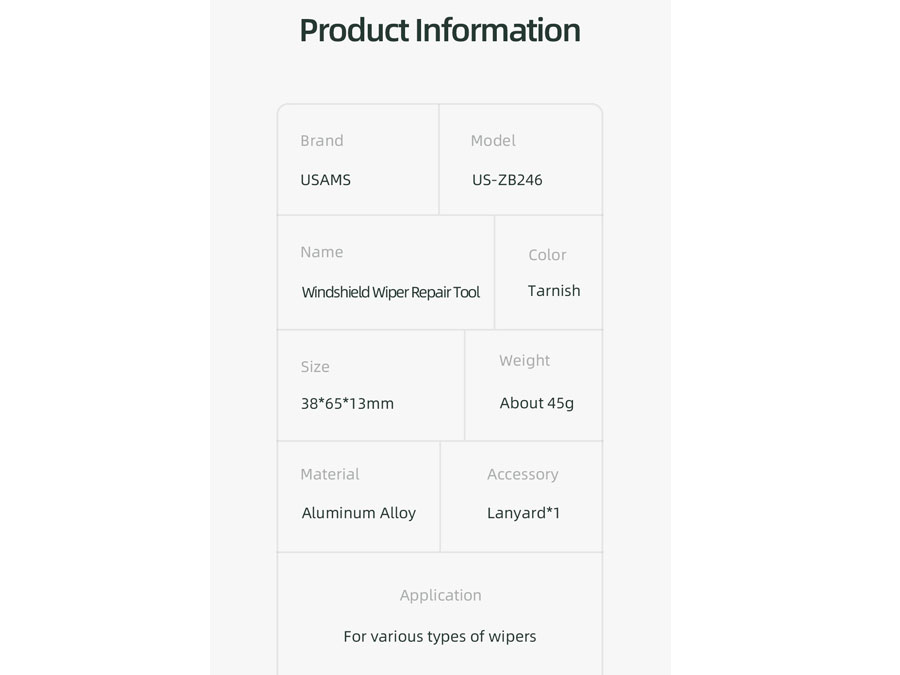Click the 38*65*13mm size value

point(347,404)
